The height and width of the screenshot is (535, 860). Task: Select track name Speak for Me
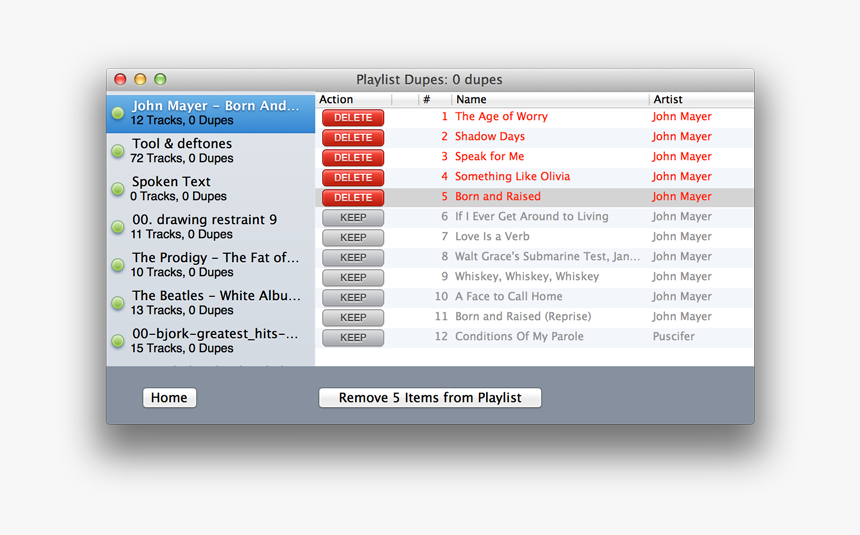coord(489,156)
